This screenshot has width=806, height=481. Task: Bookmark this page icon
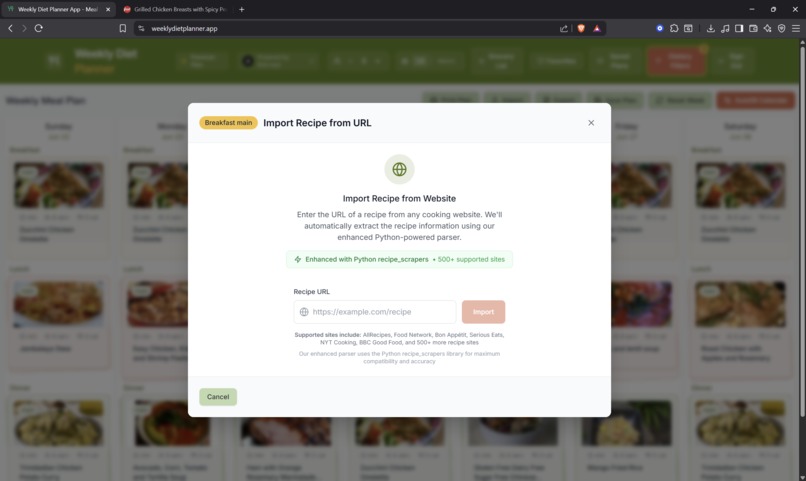click(x=122, y=28)
